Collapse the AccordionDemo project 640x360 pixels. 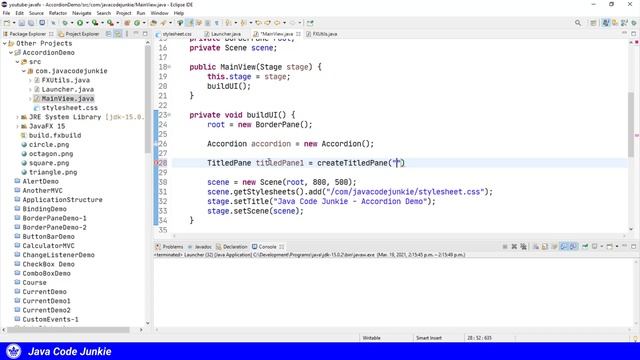(x=11, y=53)
